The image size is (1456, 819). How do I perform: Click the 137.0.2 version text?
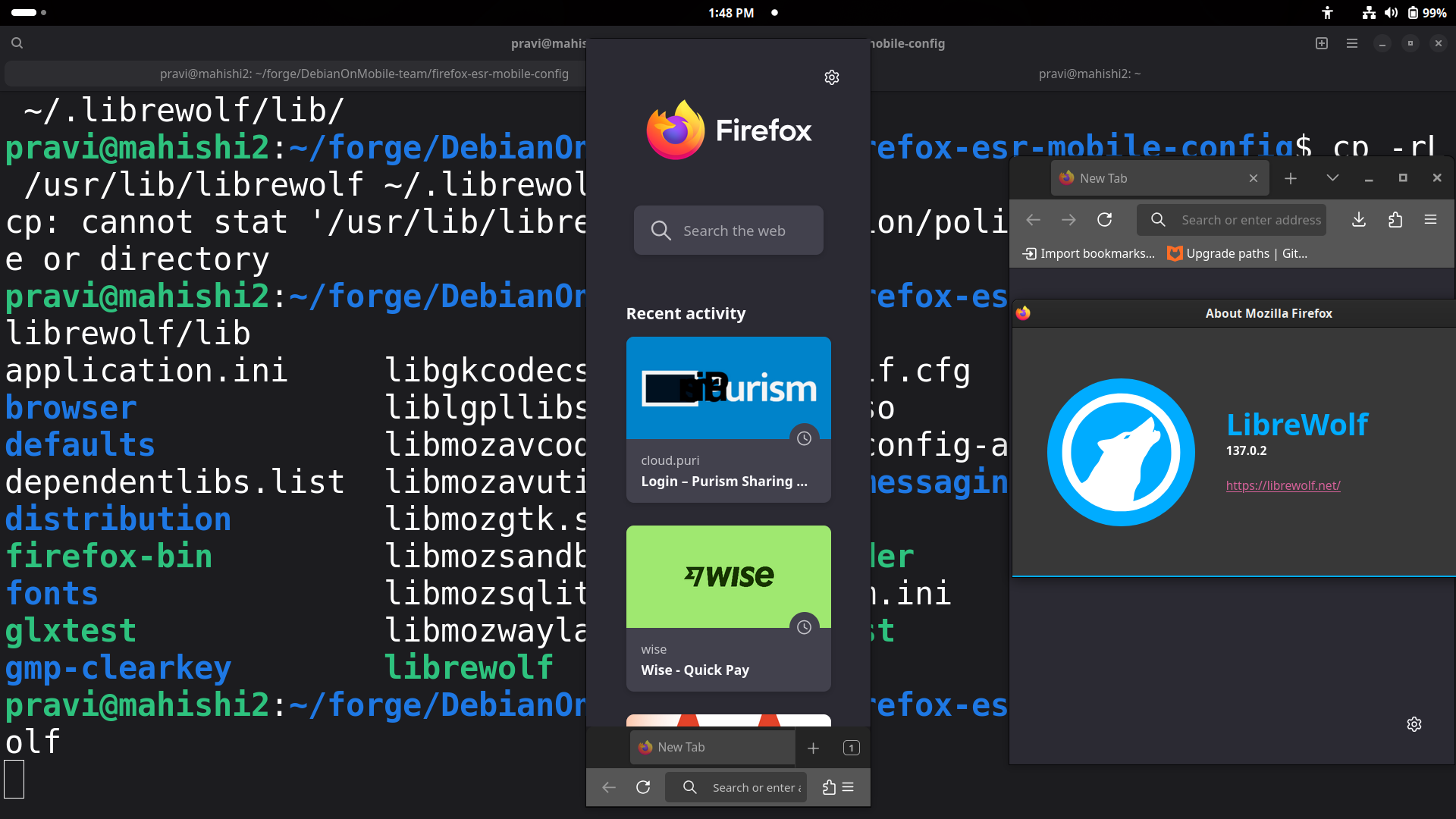coord(1246,450)
